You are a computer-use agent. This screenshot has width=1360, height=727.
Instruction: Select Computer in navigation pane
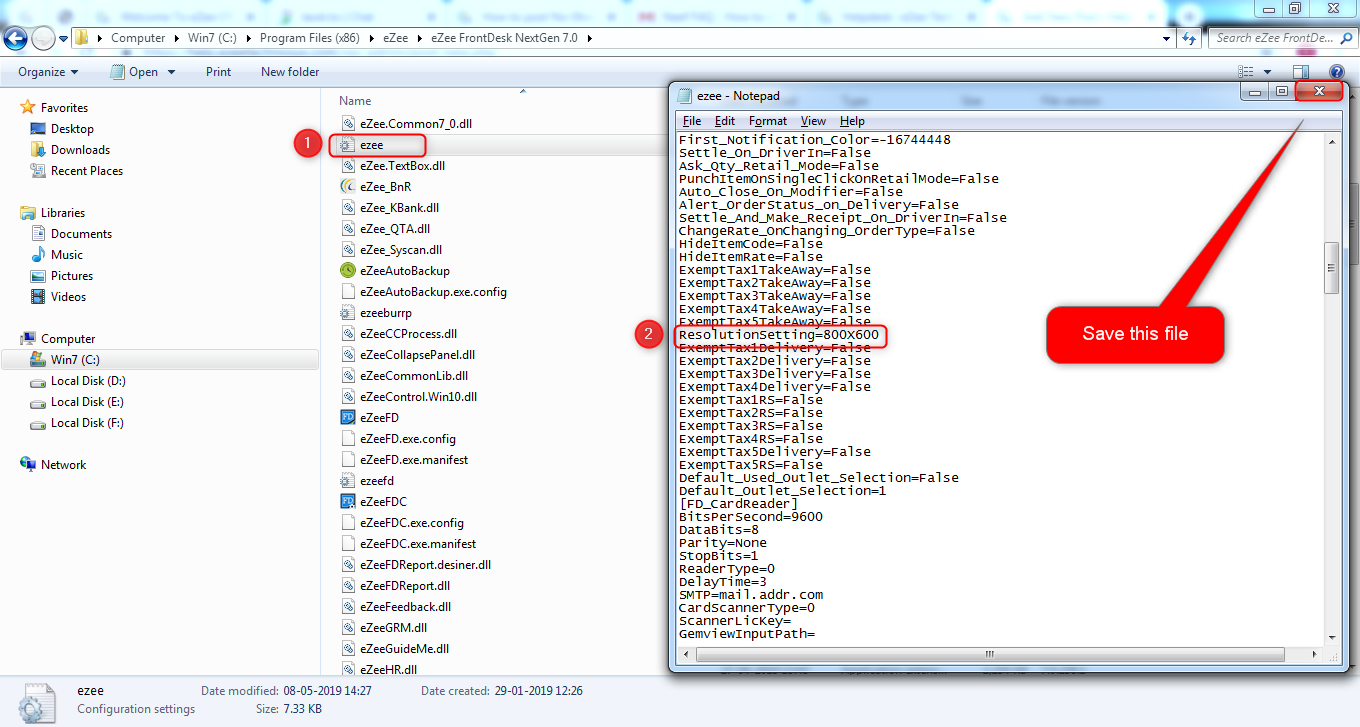(x=68, y=339)
